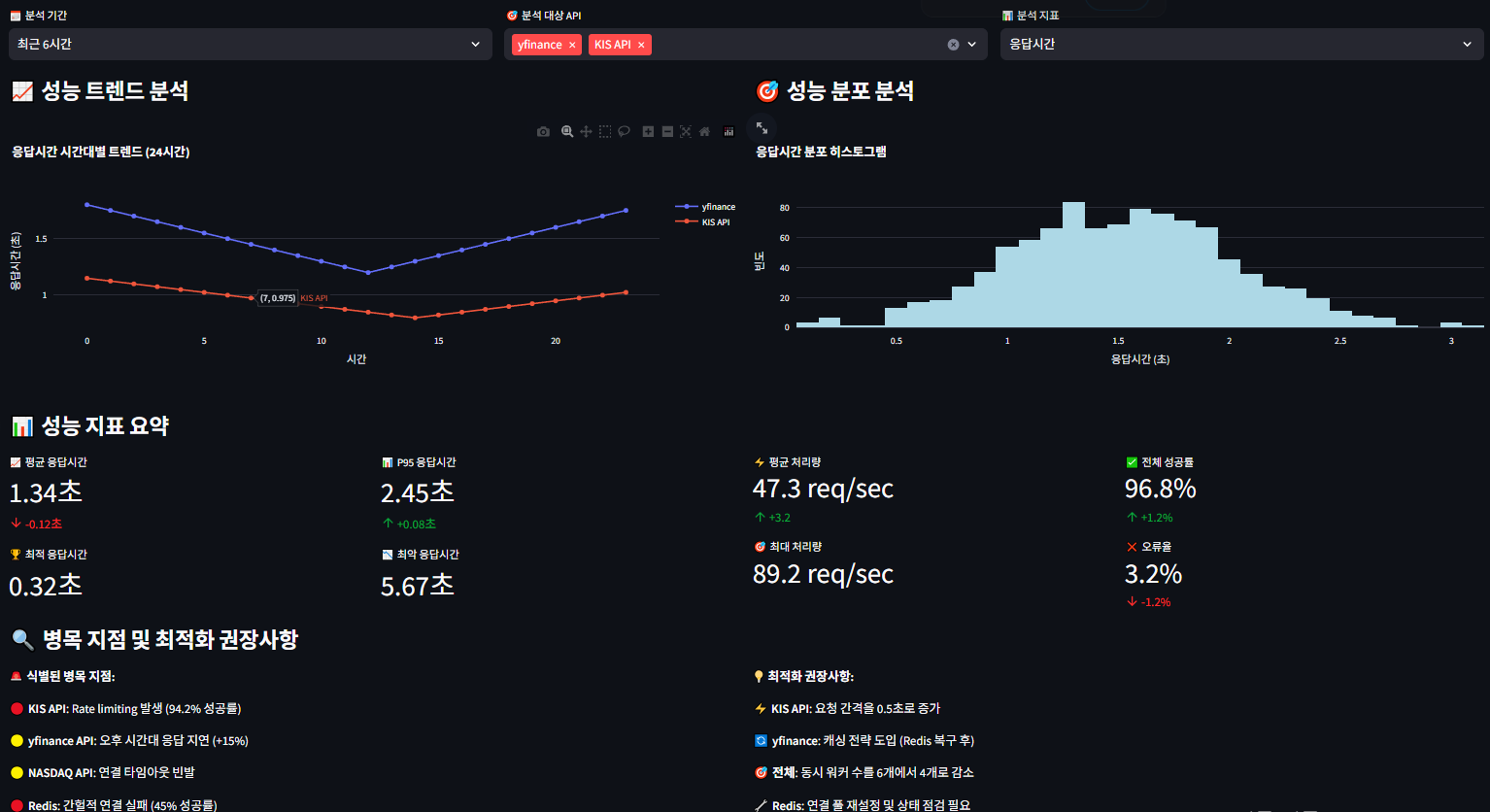Remove the KIS API tag from selection

pos(641,45)
